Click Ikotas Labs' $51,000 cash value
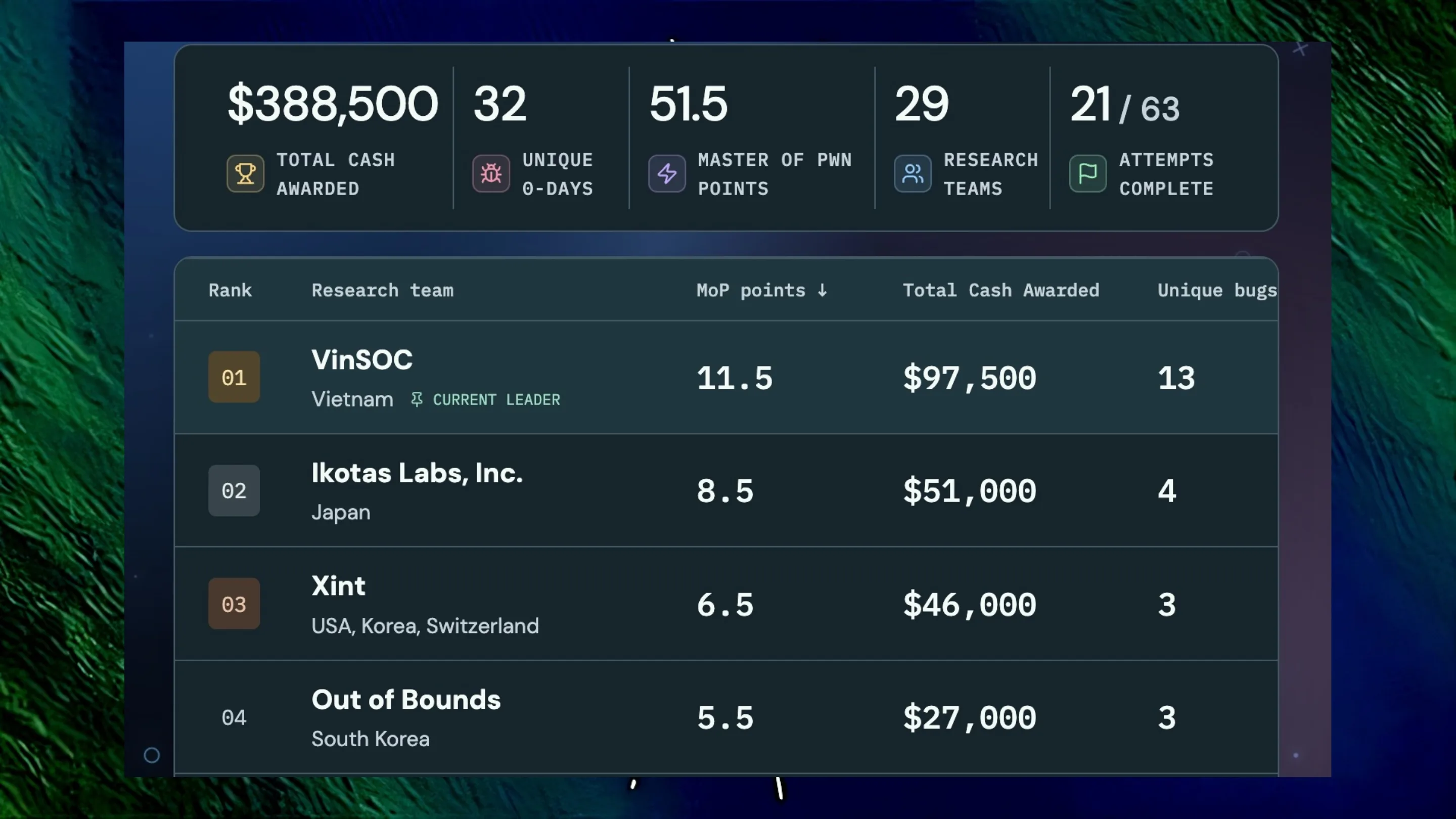The image size is (1456, 819). 970,491
